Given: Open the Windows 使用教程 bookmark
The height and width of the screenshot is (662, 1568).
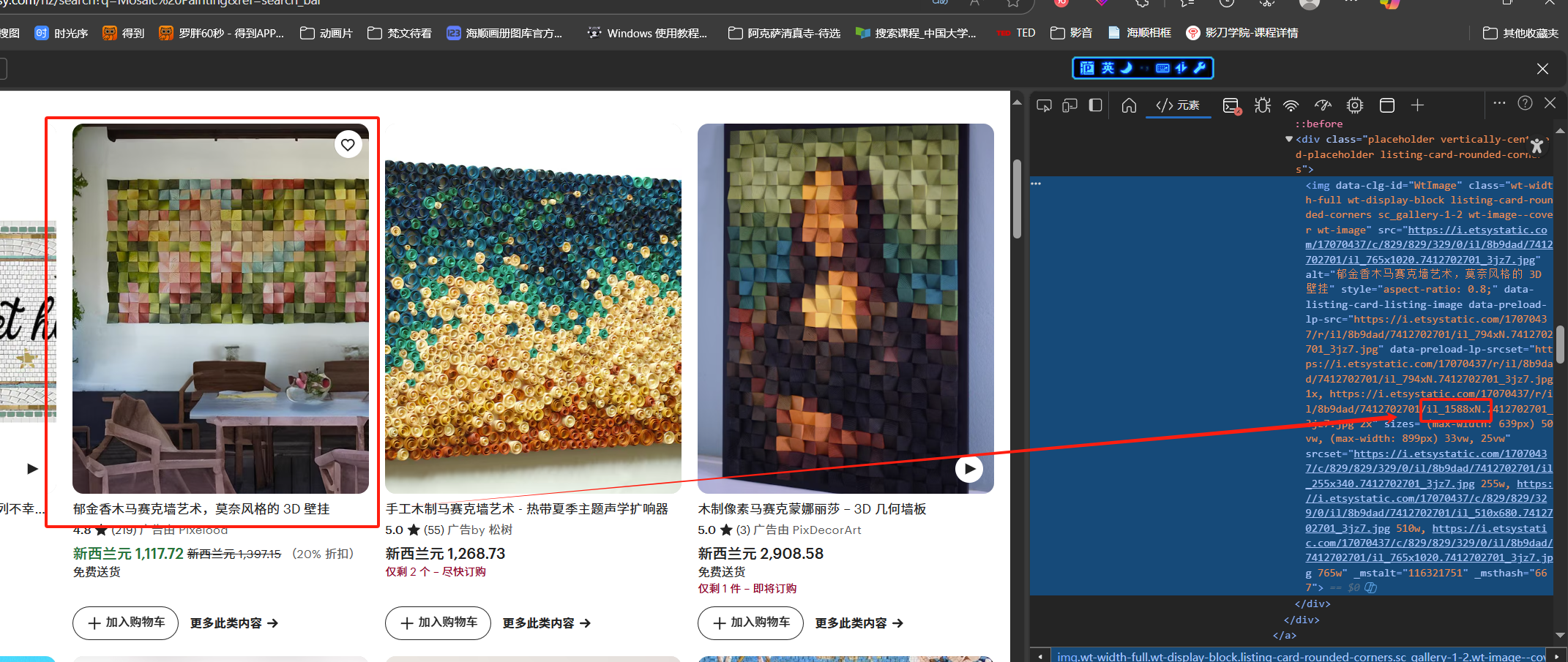Looking at the screenshot, I should click(x=647, y=33).
